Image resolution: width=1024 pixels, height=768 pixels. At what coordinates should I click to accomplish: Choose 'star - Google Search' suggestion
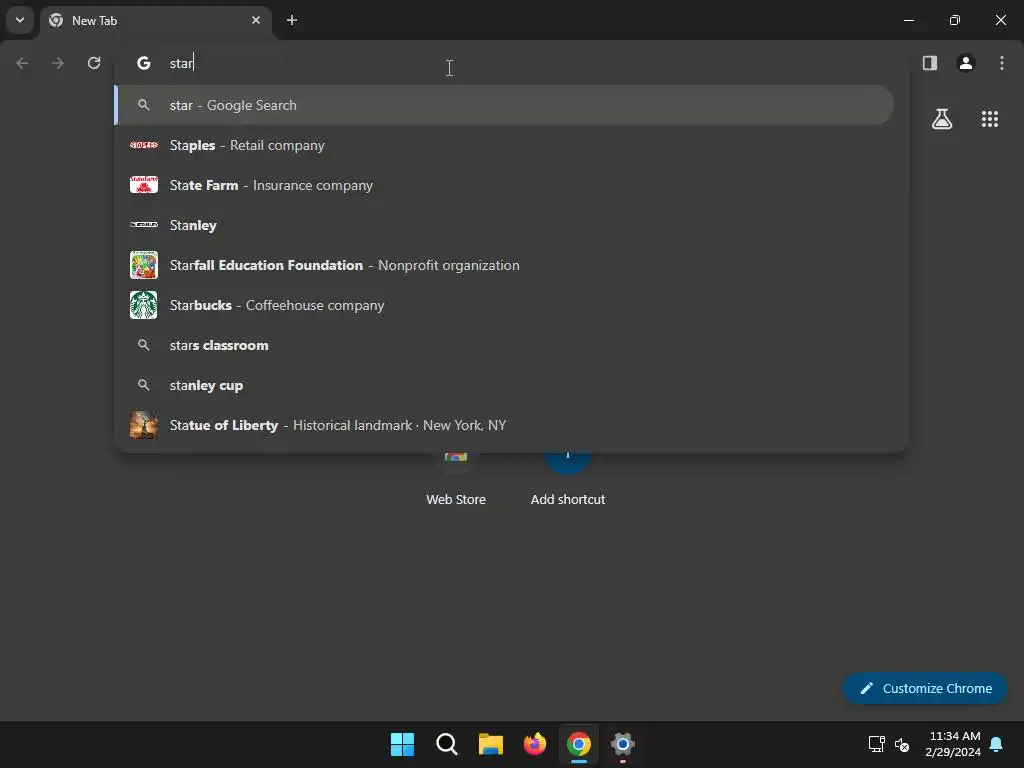click(504, 105)
